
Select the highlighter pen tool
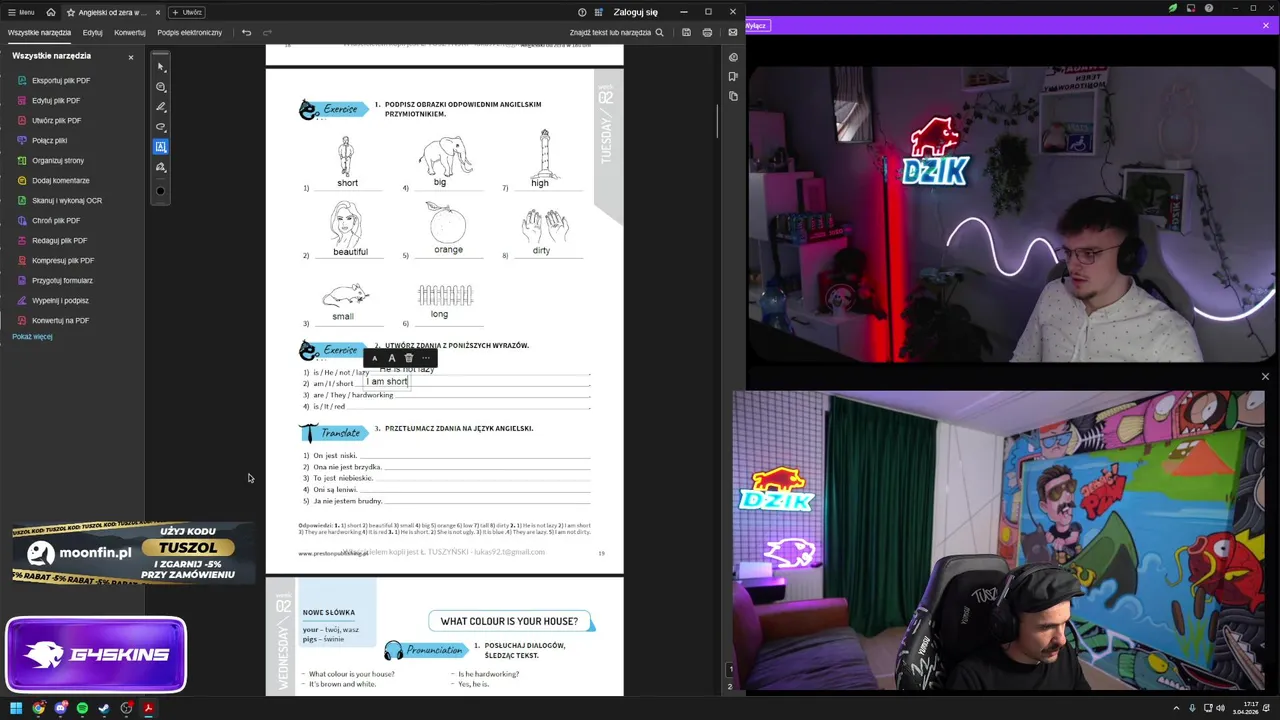point(161,107)
